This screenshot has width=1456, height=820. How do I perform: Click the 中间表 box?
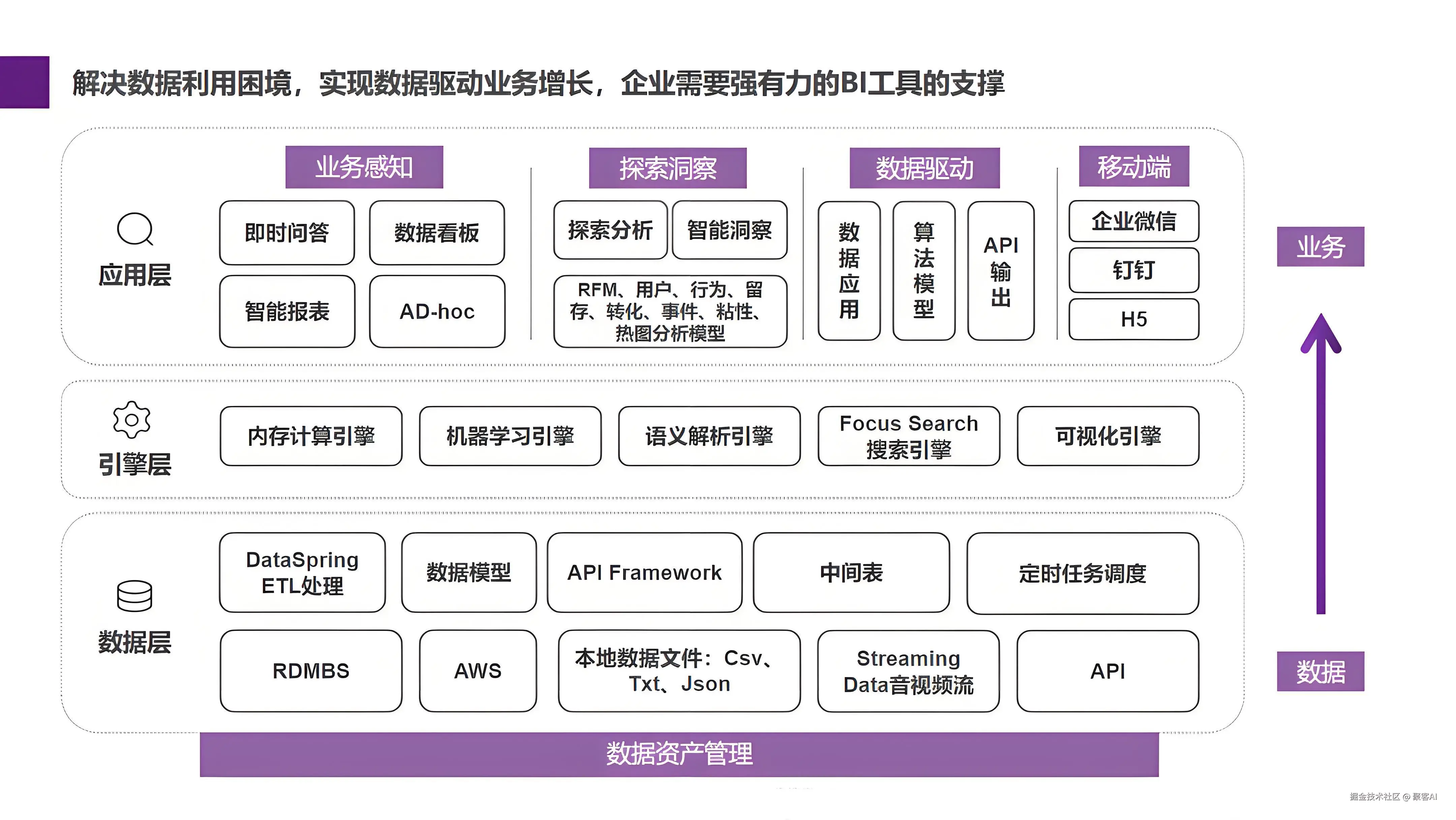point(851,572)
